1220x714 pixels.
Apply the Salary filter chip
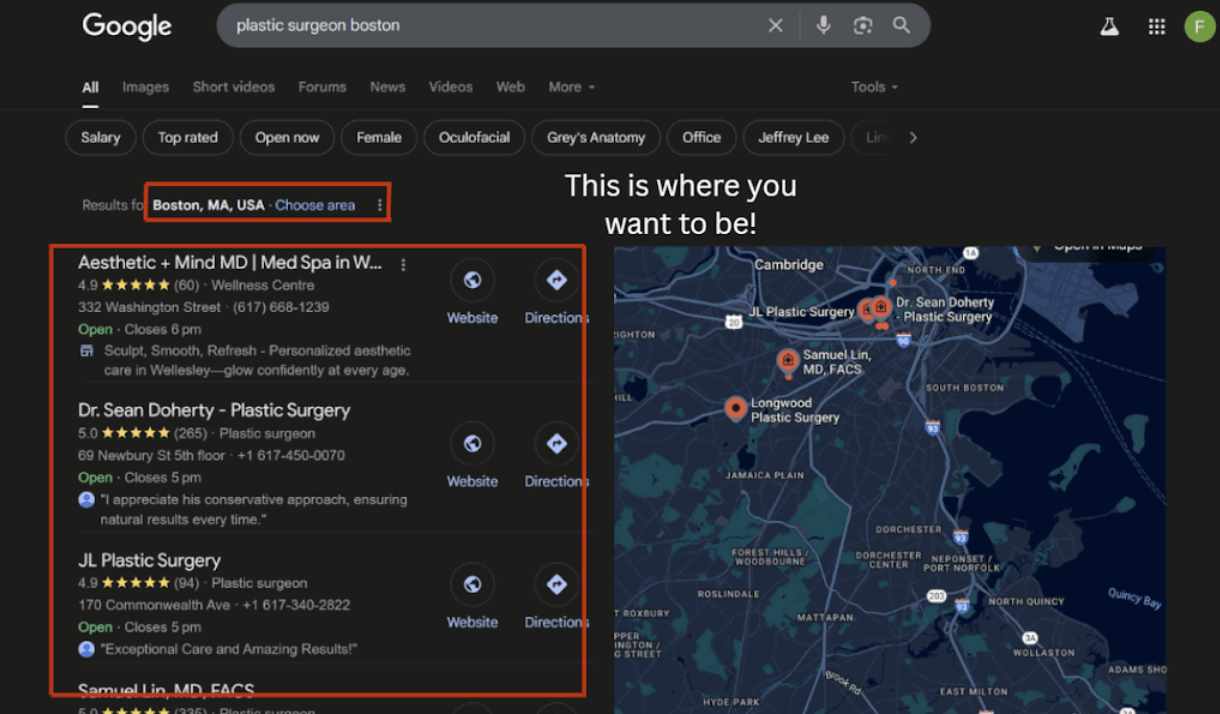pos(100,138)
